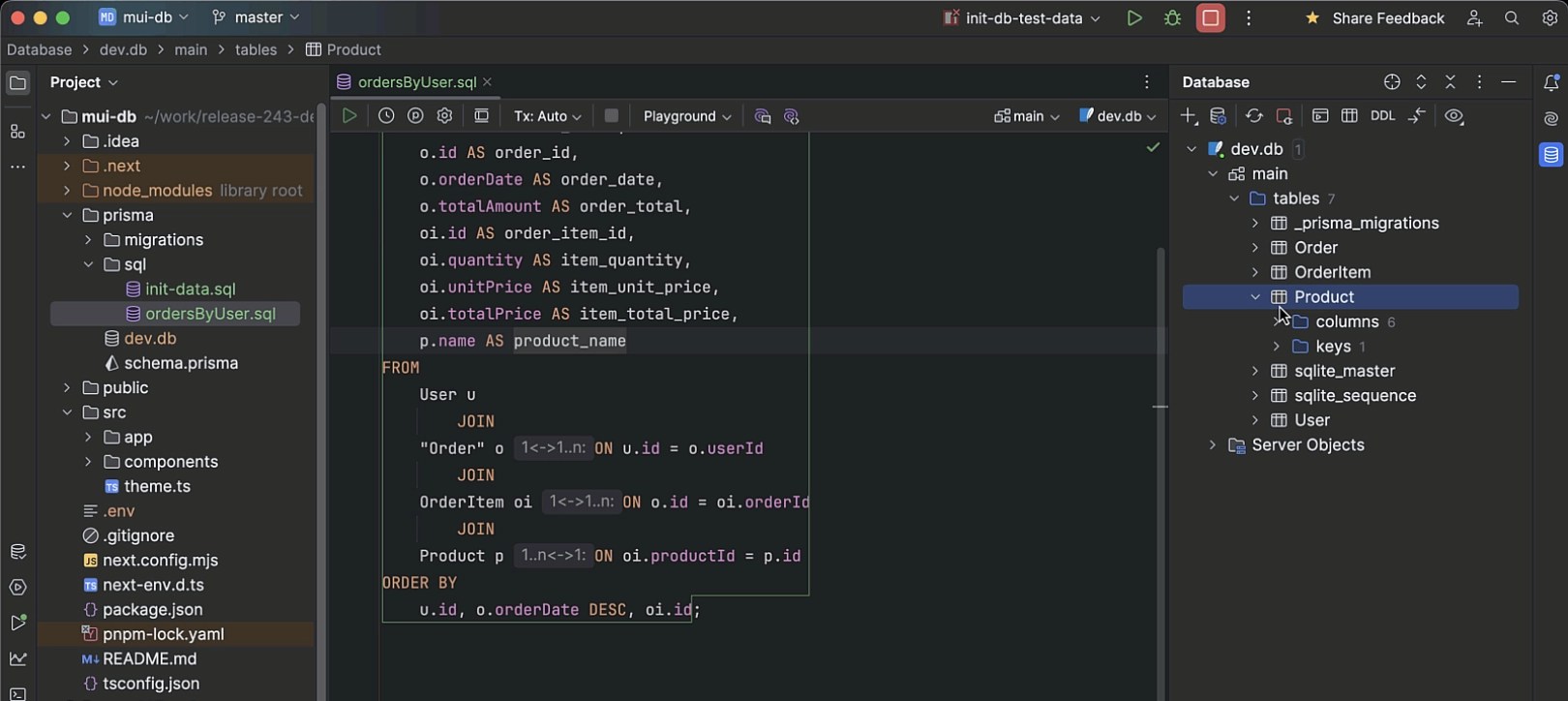Viewport: 1568px width, 701px height.
Task: Open editor tab options three-dots menu
Action: coord(1147,82)
